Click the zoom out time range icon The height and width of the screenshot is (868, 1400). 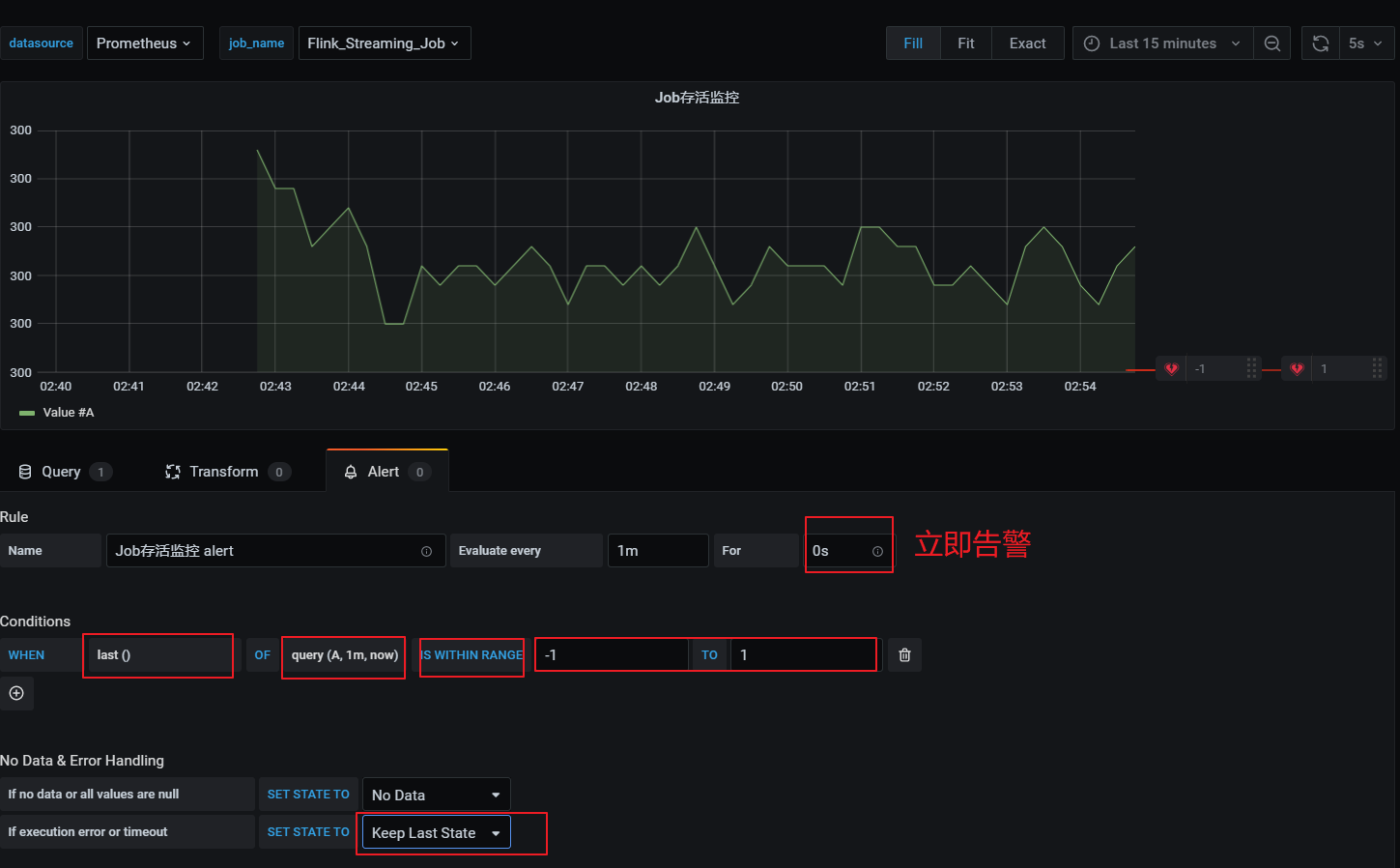(x=1272, y=43)
